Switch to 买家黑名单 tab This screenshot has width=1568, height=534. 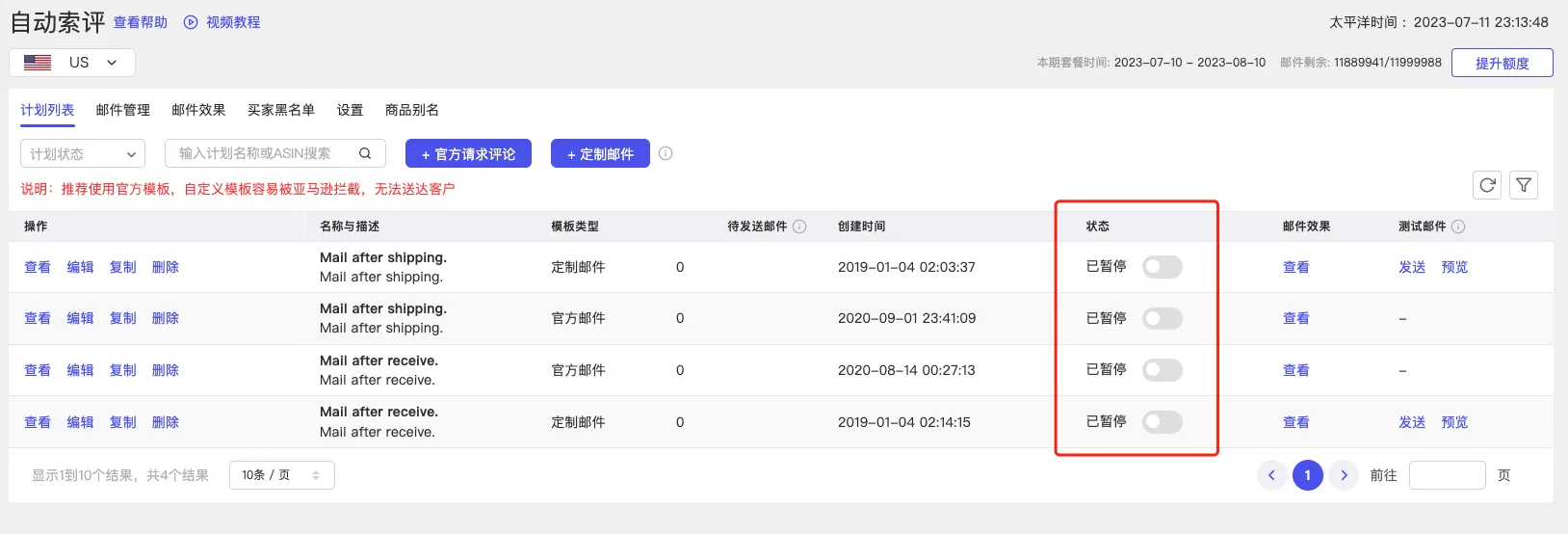point(281,110)
